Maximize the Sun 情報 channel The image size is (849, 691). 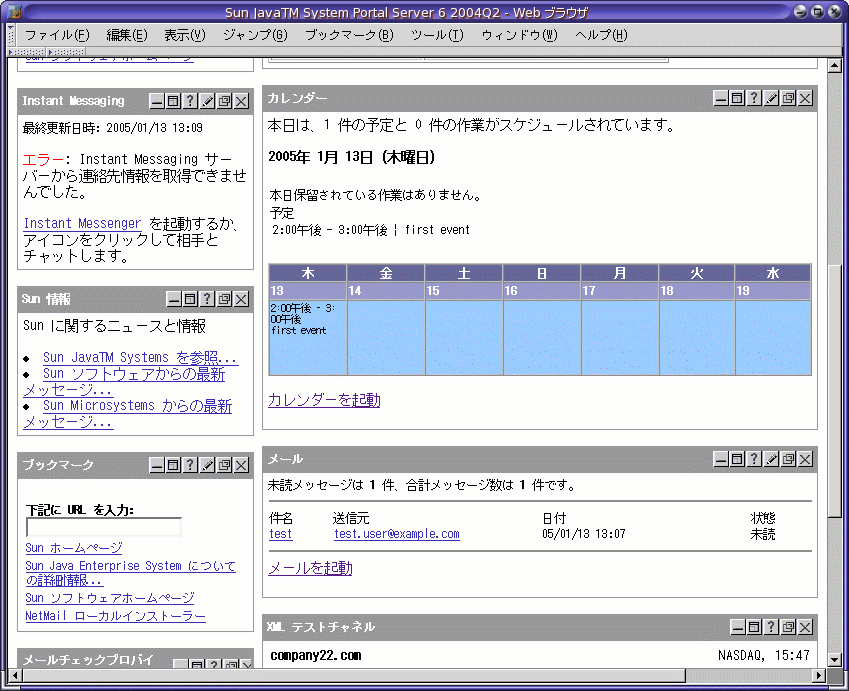[x=190, y=299]
